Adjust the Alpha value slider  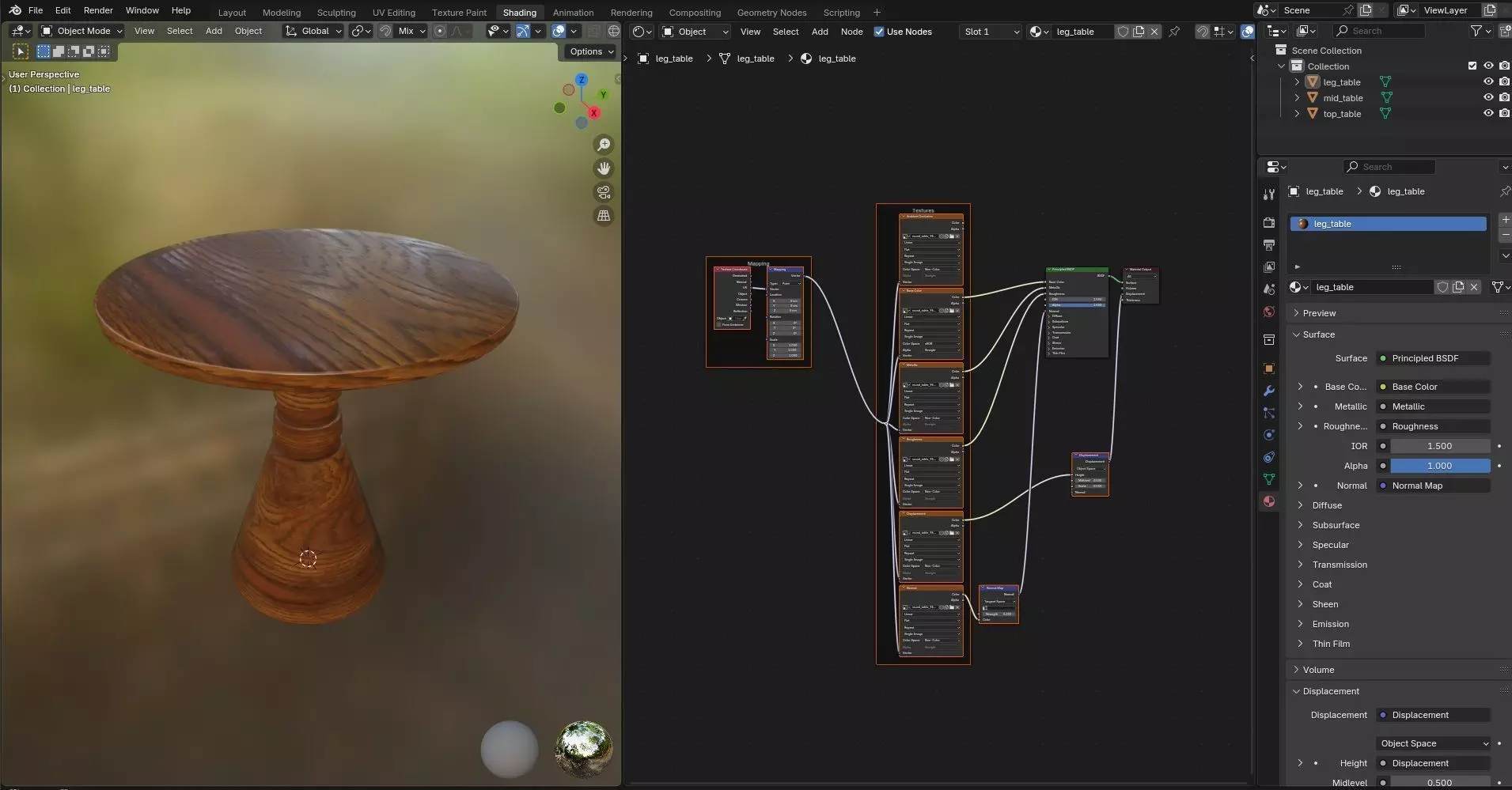[1439, 466]
